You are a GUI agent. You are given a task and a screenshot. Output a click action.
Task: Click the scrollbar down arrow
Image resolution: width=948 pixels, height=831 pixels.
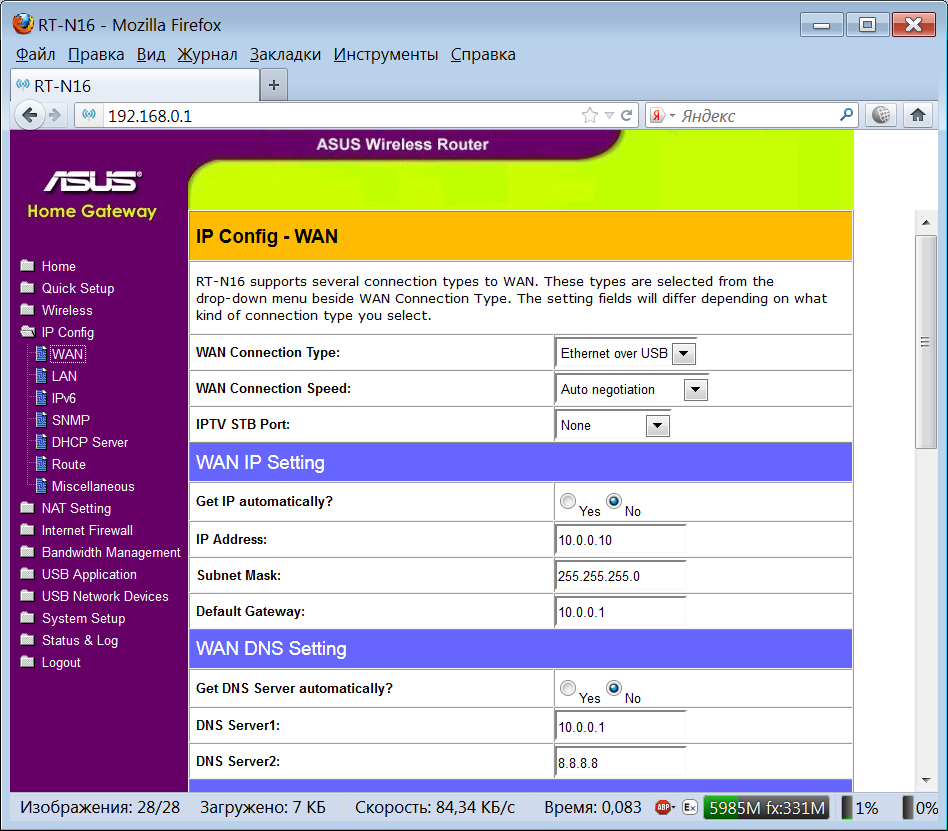click(926, 780)
